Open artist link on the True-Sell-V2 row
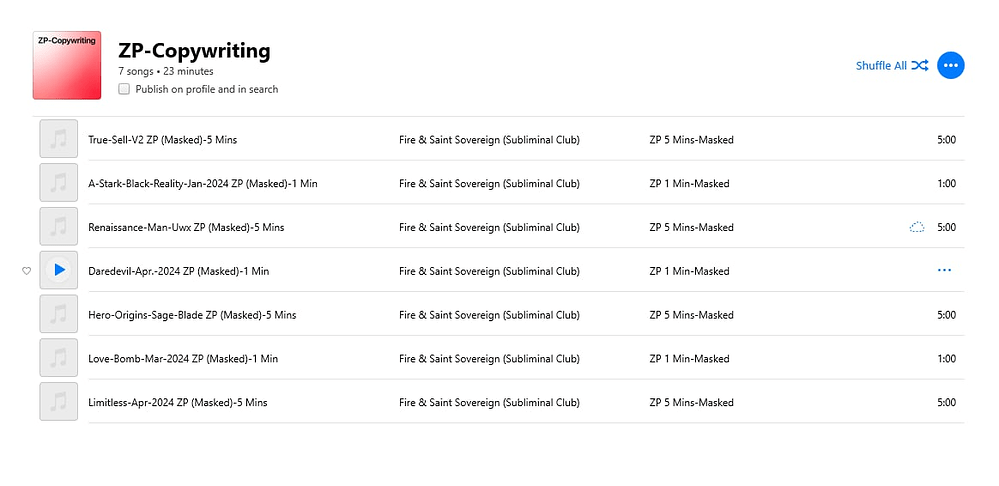 pyautogui.click(x=489, y=139)
